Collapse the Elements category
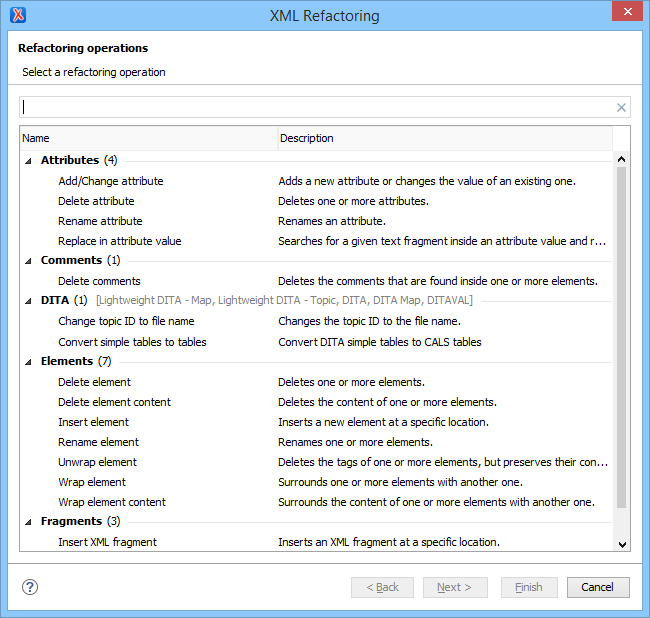 click(x=29, y=361)
